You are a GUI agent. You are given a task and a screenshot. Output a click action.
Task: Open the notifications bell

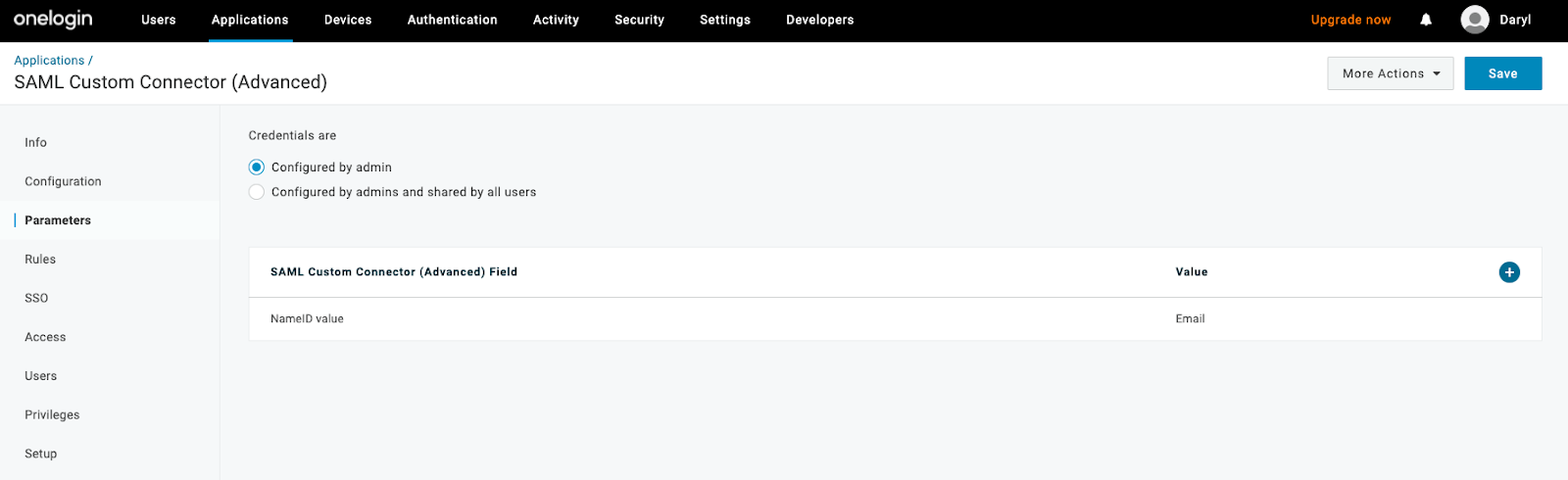pos(1426,20)
